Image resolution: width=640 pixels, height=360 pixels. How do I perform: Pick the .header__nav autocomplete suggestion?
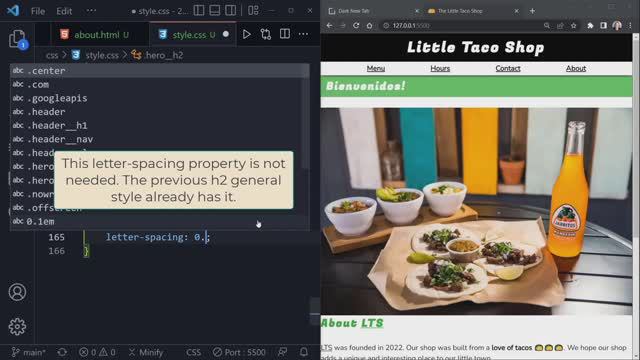[159, 139]
